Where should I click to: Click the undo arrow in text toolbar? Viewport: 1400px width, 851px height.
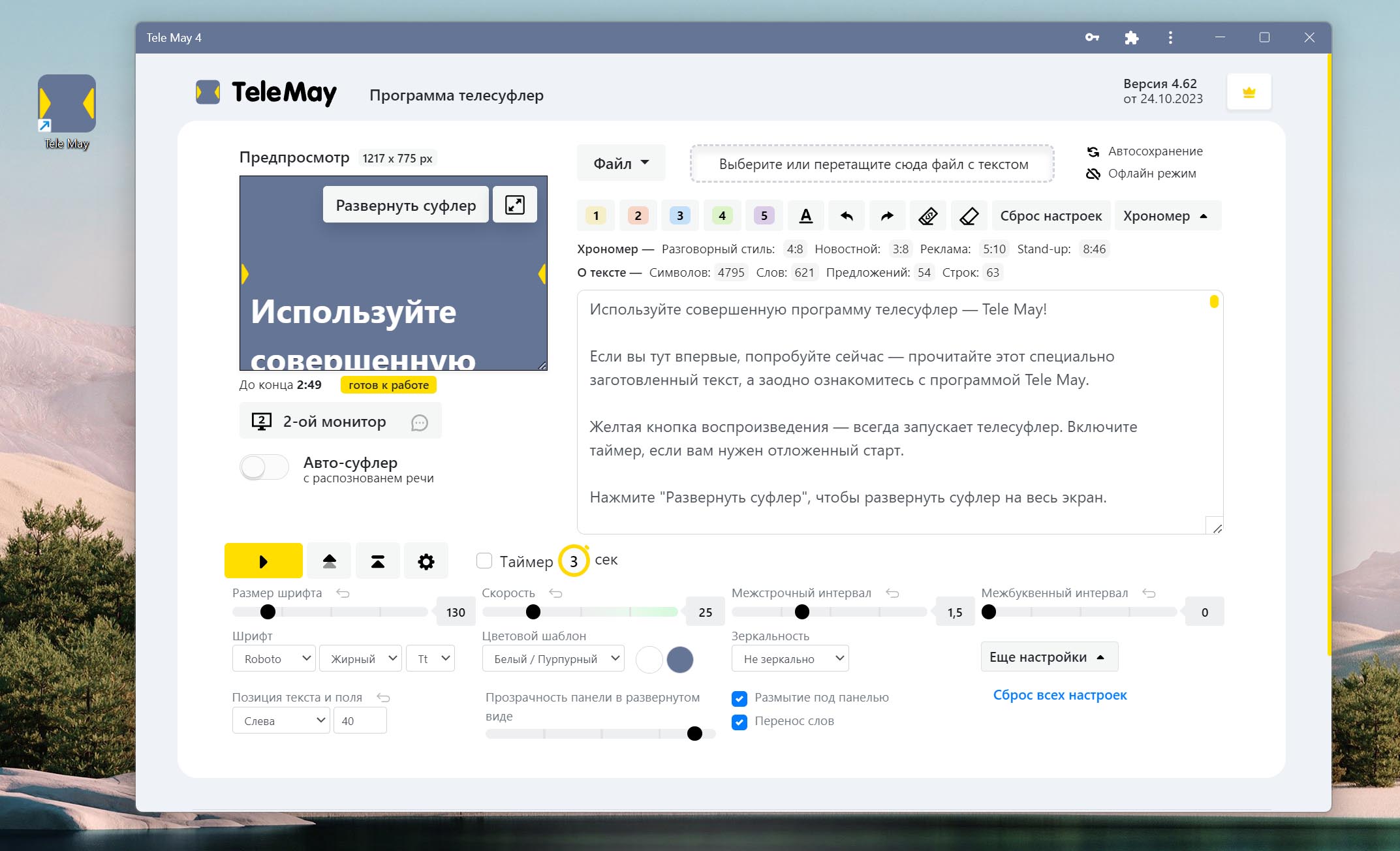click(847, 215)
